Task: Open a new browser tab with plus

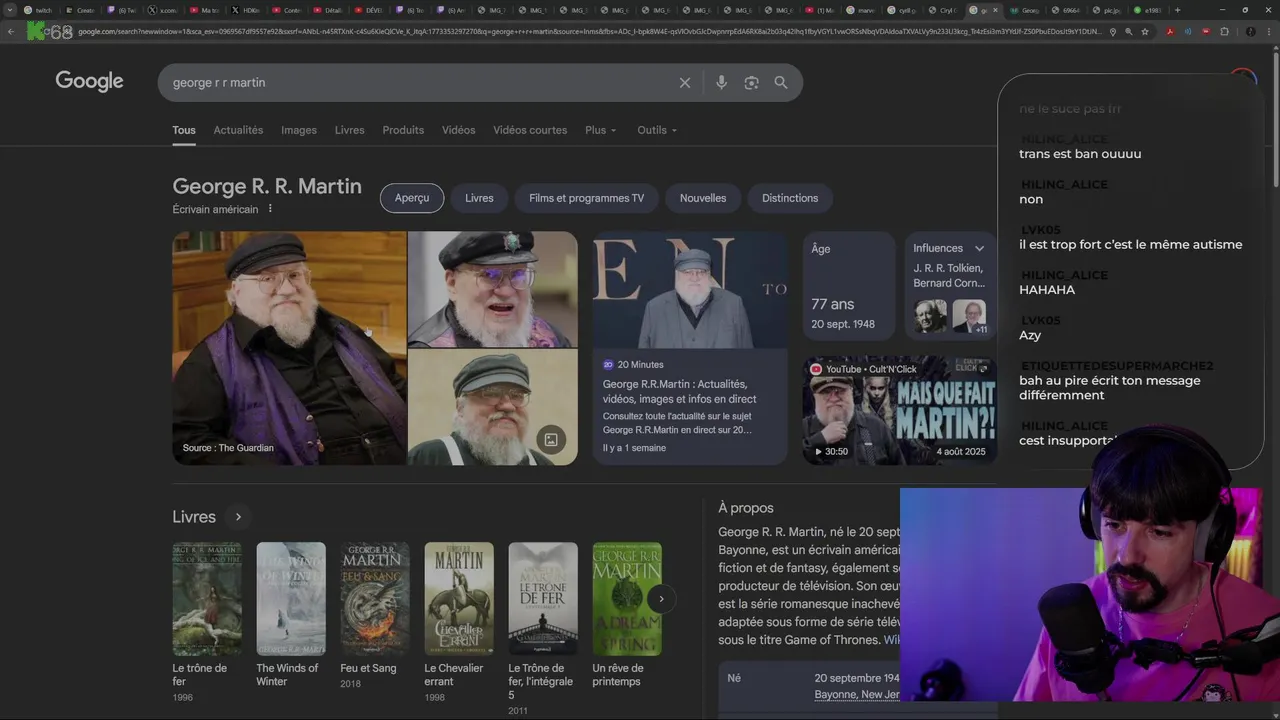Action: 1177,10
